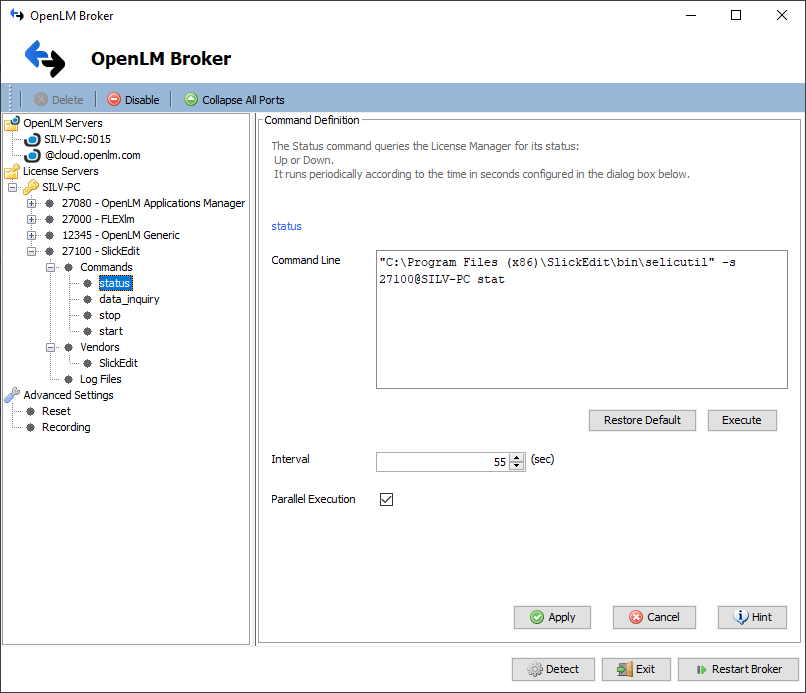Screen dimensions: 806x693
Task: Click the Delete toolbar icon
Action: [39, 99]
